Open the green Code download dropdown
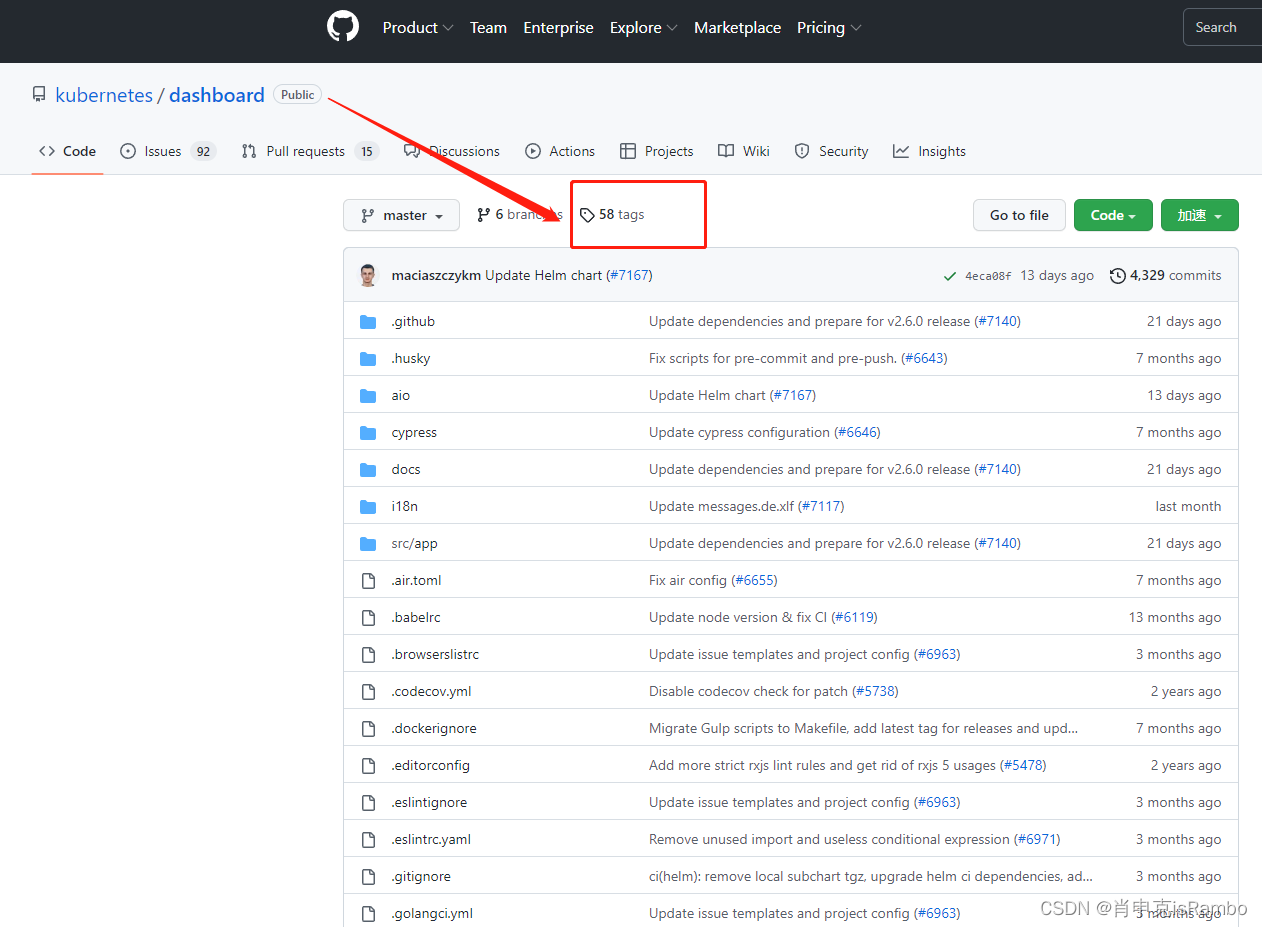 1113,215
